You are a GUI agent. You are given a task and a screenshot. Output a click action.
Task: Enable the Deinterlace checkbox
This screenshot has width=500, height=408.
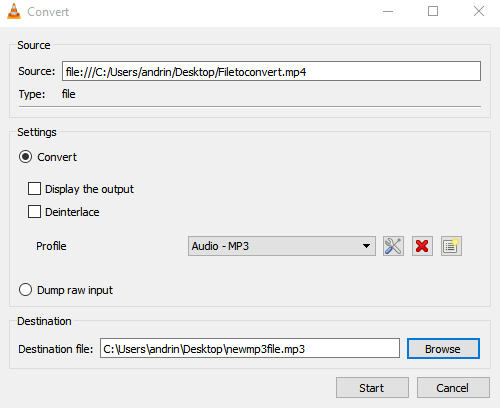coord(34,212)
